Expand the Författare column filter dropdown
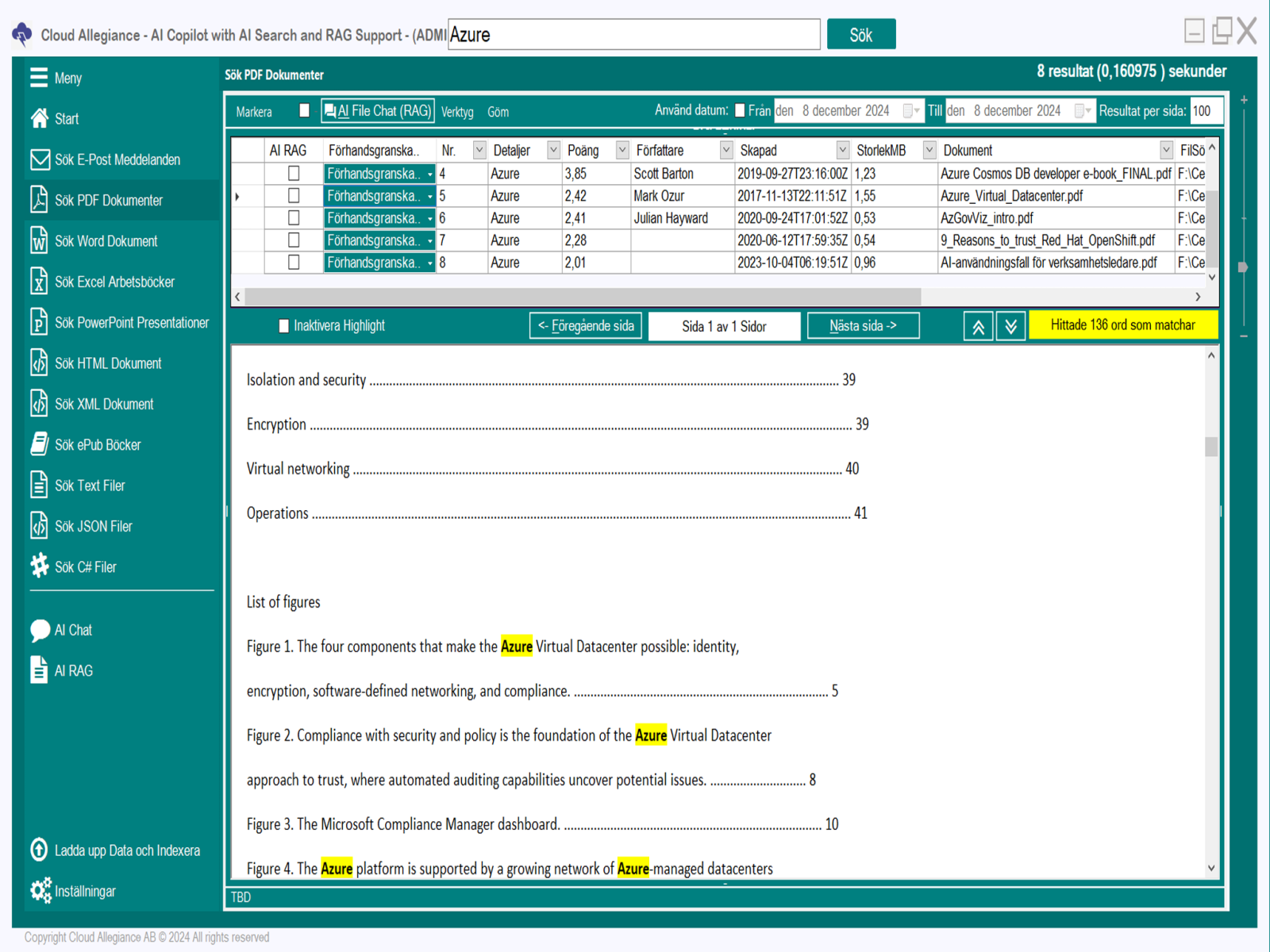This screenshot has width=1270, height=952. coord(725,150)
